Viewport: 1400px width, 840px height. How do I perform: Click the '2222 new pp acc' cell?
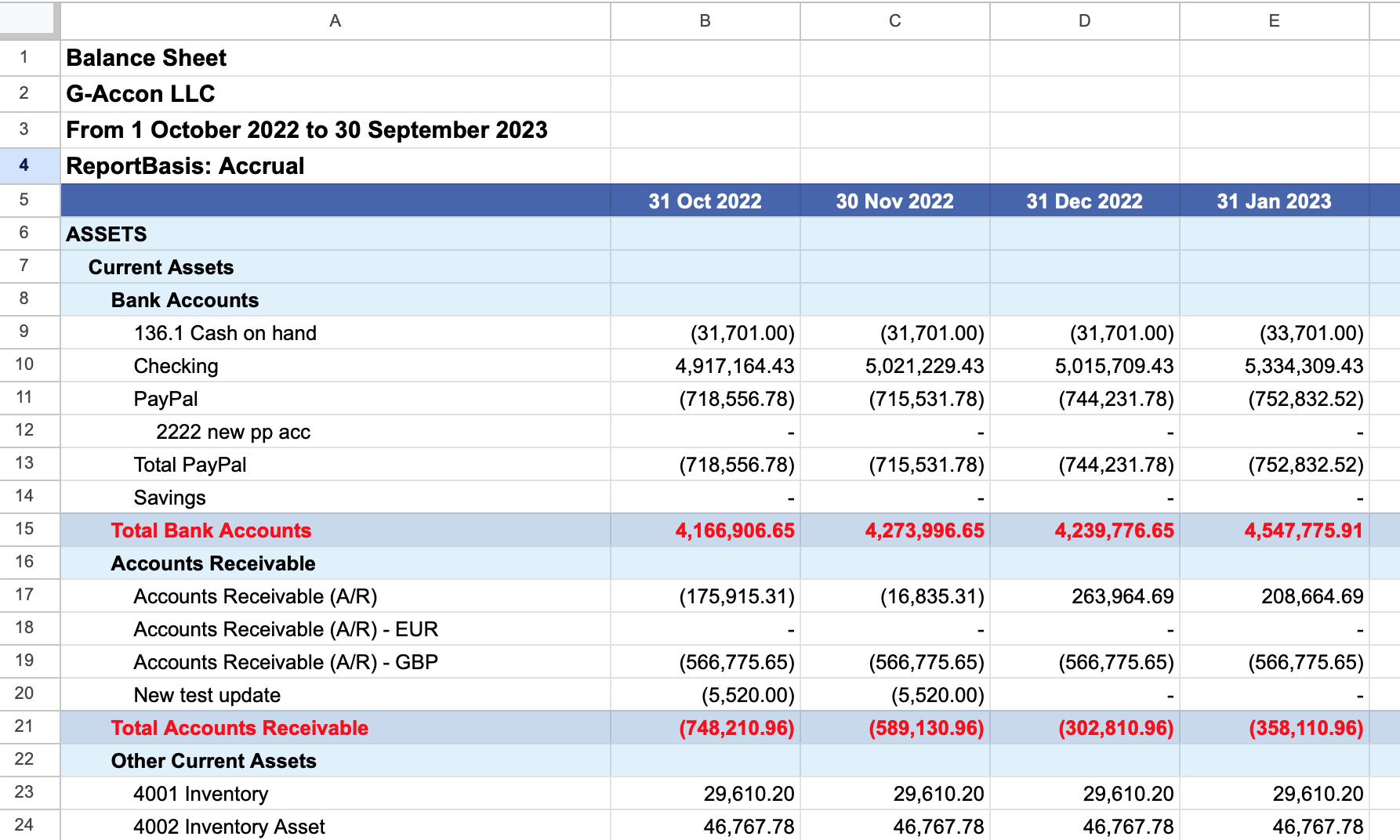click(335, 432)
